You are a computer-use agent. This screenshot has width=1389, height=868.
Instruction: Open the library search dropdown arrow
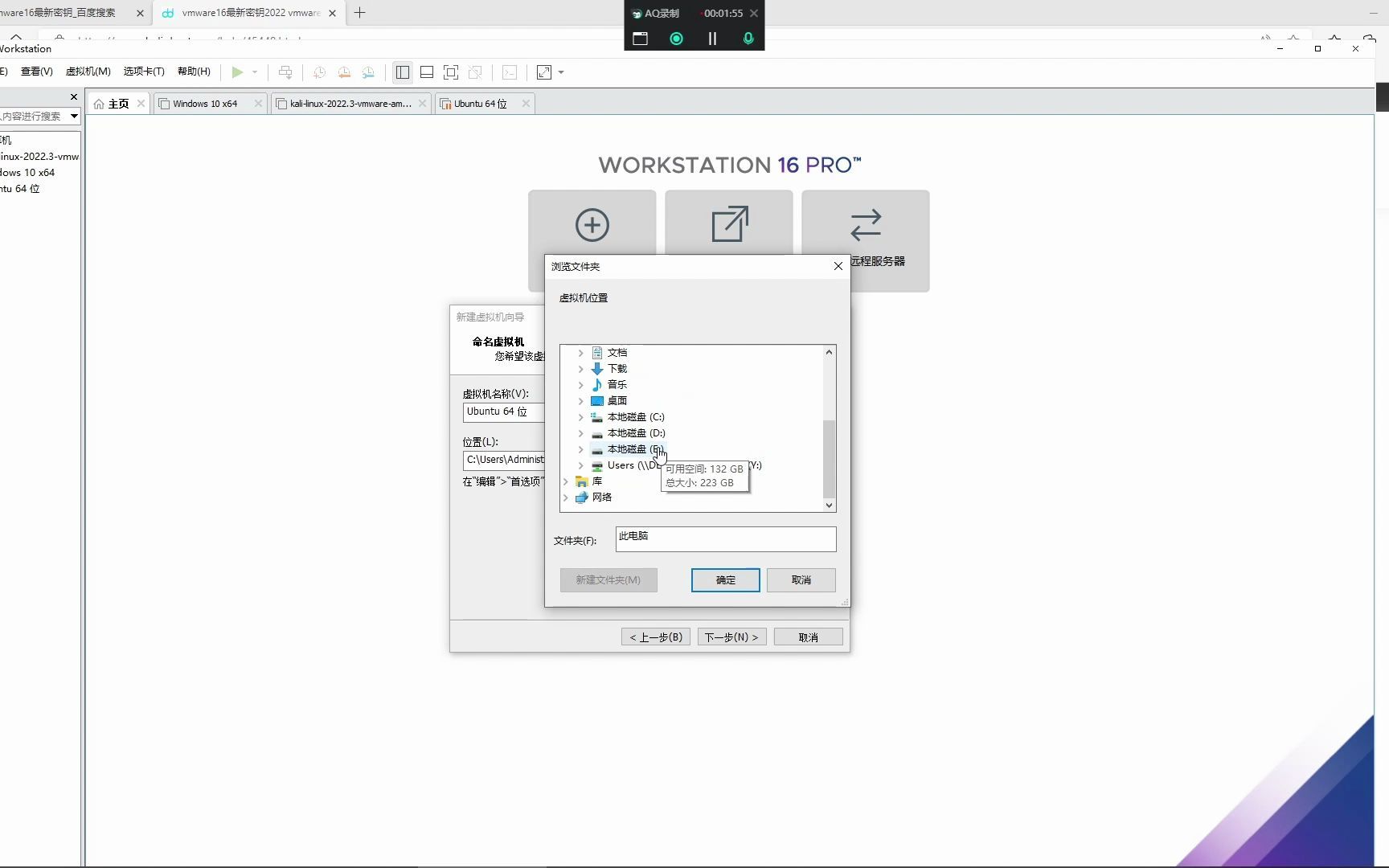(74, 116)
